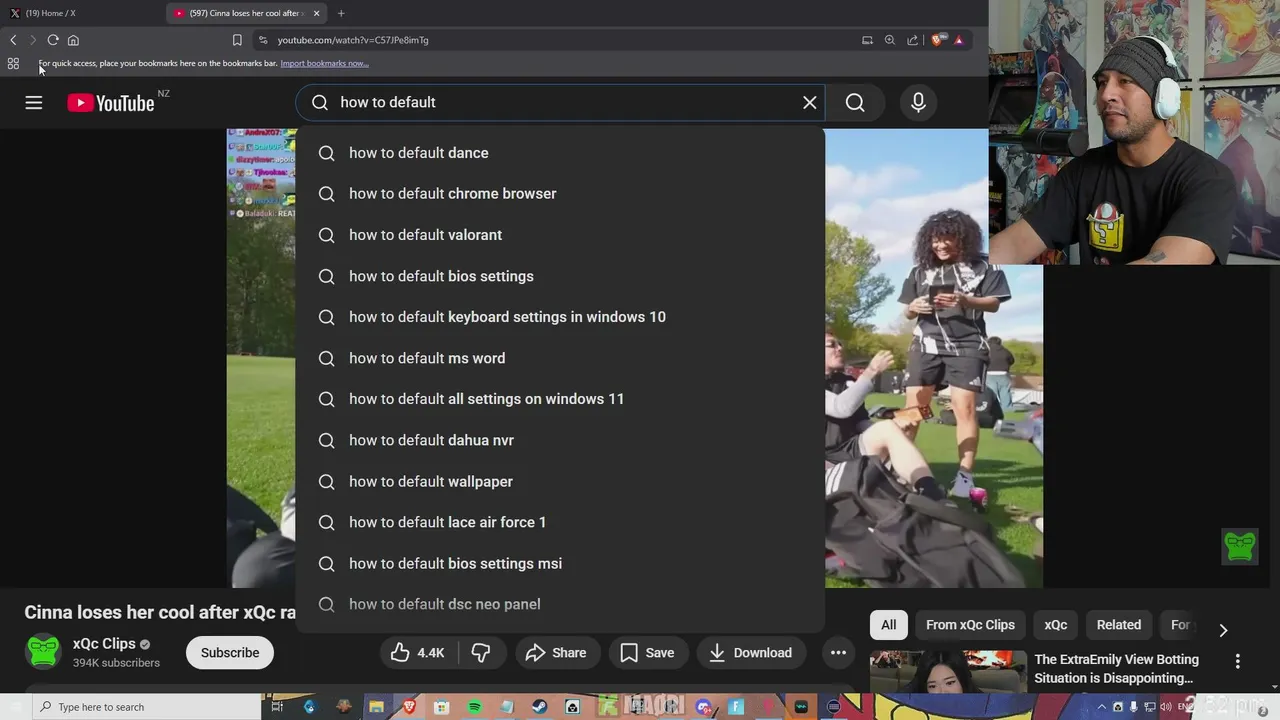Choose suggestion how to default ms word

point(560,358)
